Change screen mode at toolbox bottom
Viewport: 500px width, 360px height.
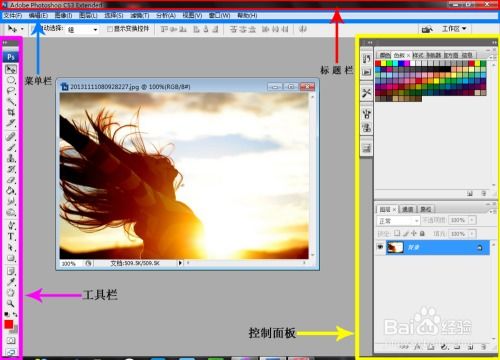(x=11, y=352)
